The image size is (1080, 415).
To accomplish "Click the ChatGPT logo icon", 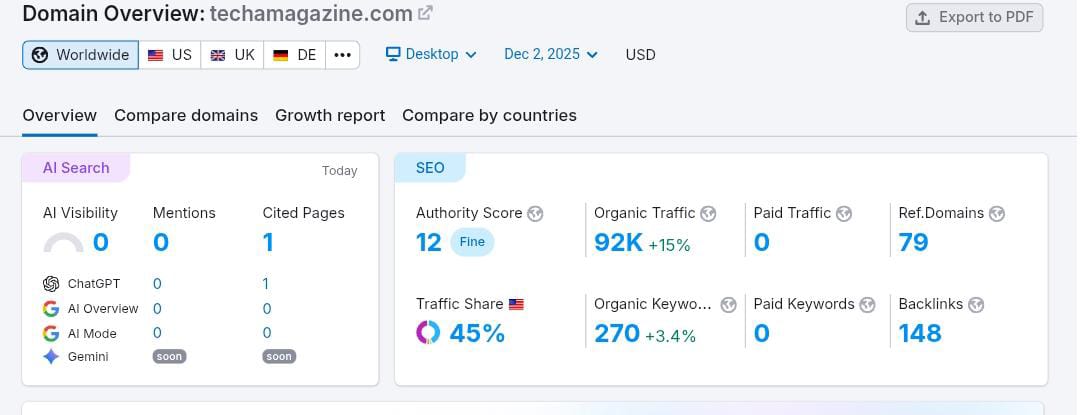I will pos(51,284).
